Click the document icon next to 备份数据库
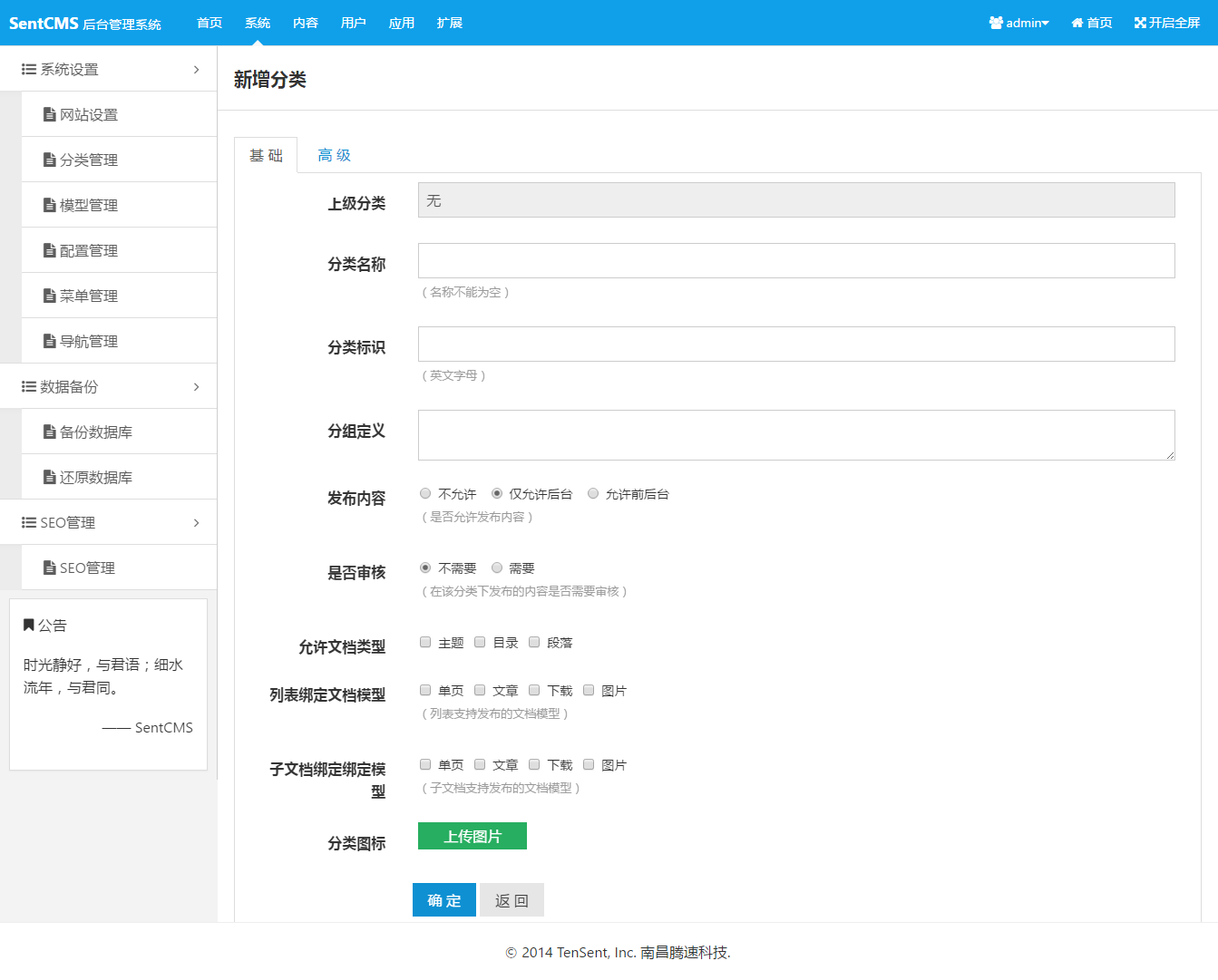This screenshot has height=980, width=1218. click(50, 432)
